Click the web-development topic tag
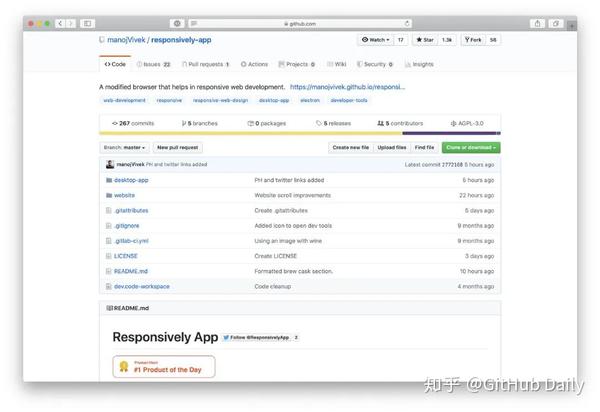This screenshot has width=600, height=412. click(124, 100)
